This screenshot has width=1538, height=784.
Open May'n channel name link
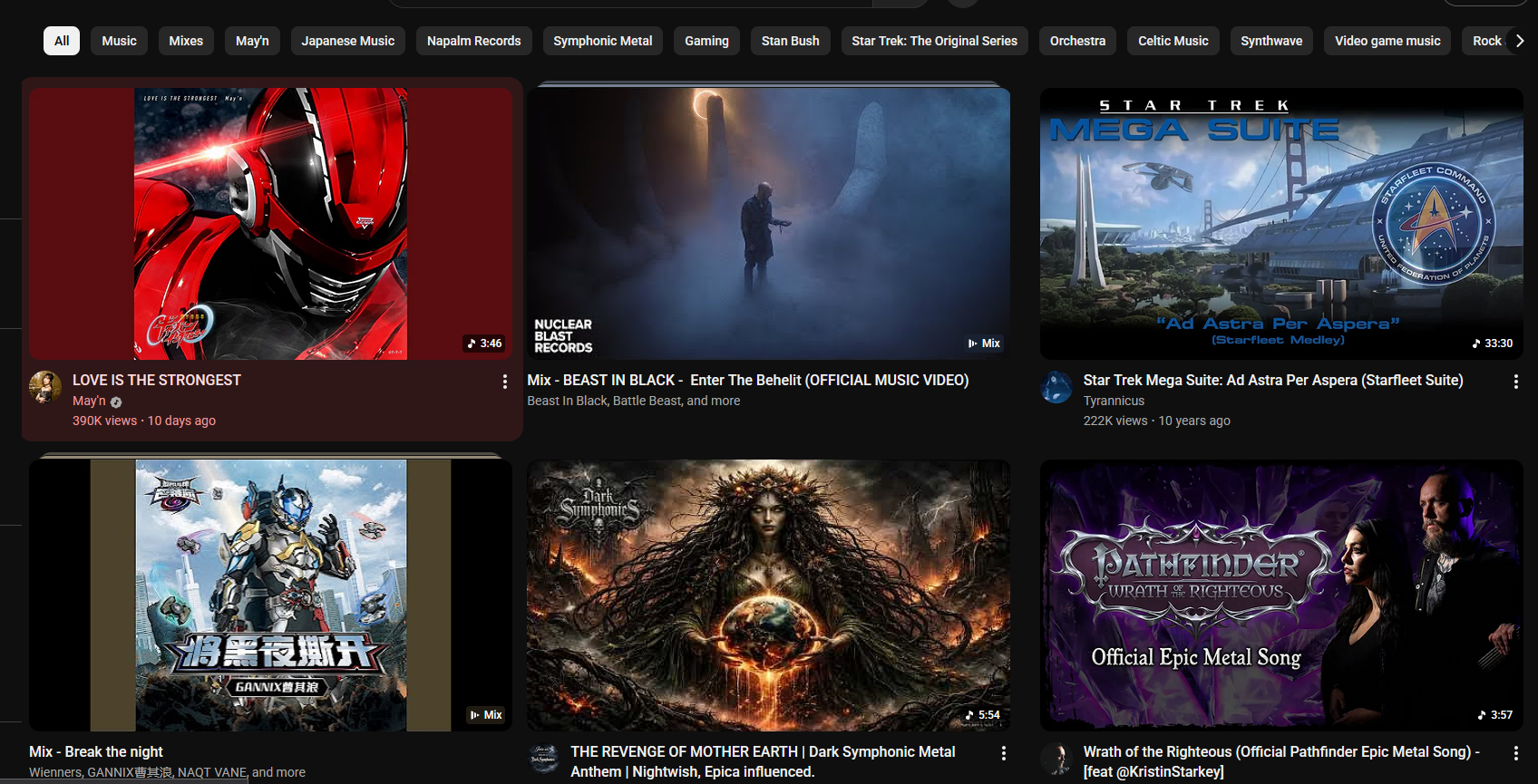click(89, 401)
